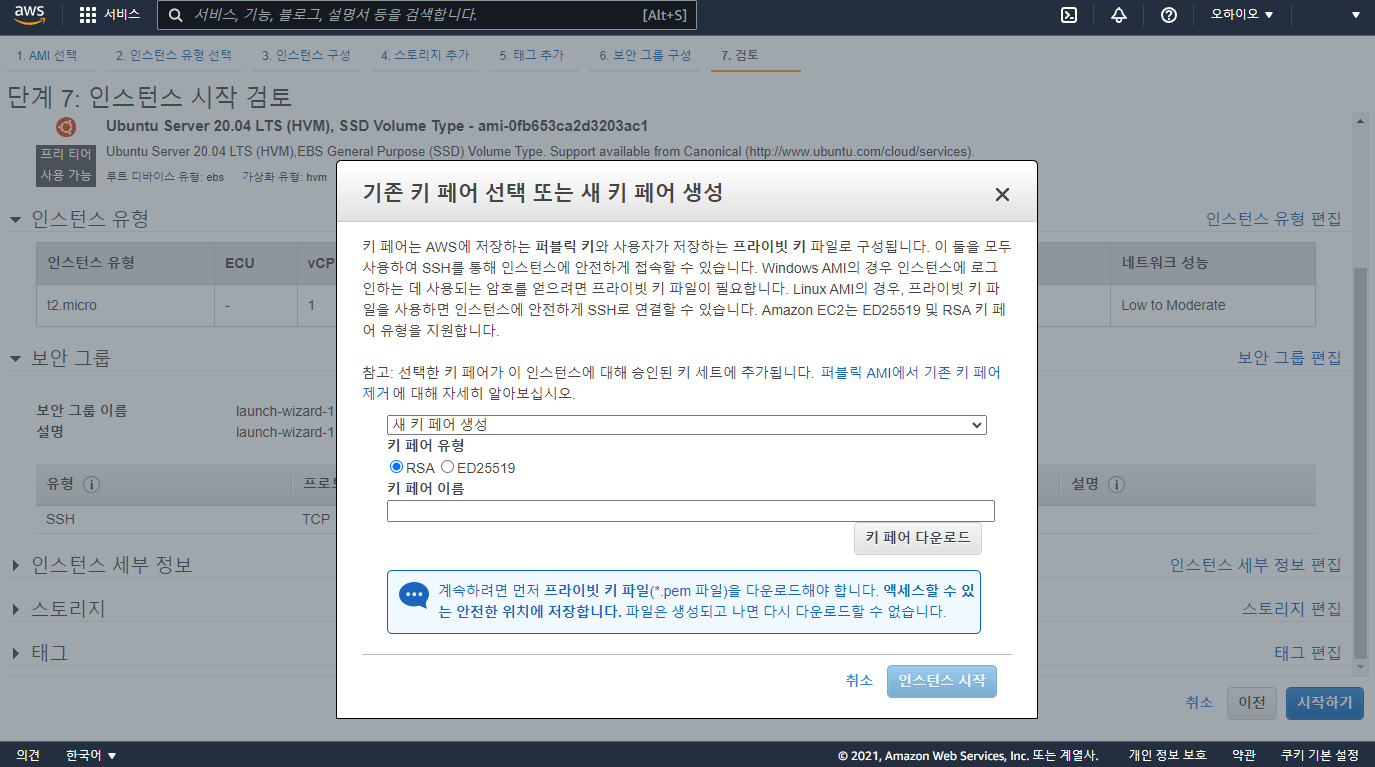This screenshot has height=767, width=1375.
Task: Click the t2.micro table cell
Action: (126, 305)
